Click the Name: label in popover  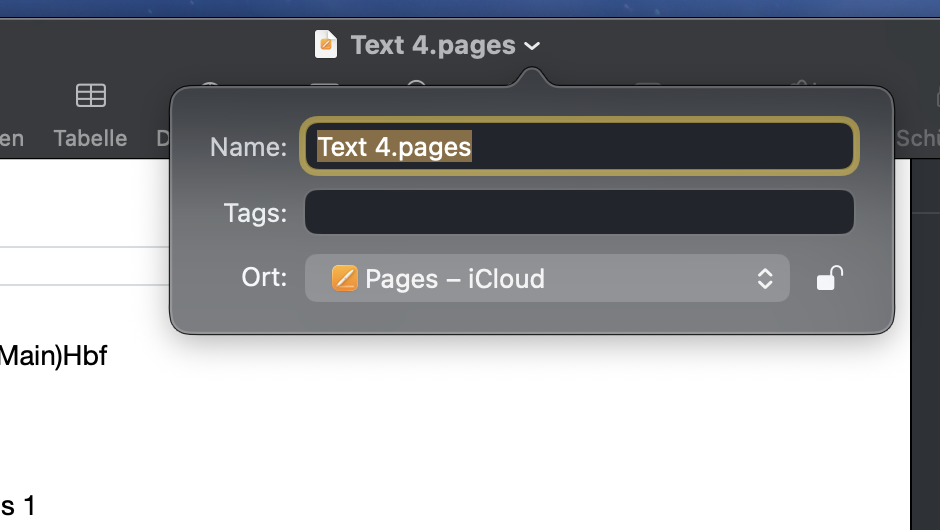(248, 147)
